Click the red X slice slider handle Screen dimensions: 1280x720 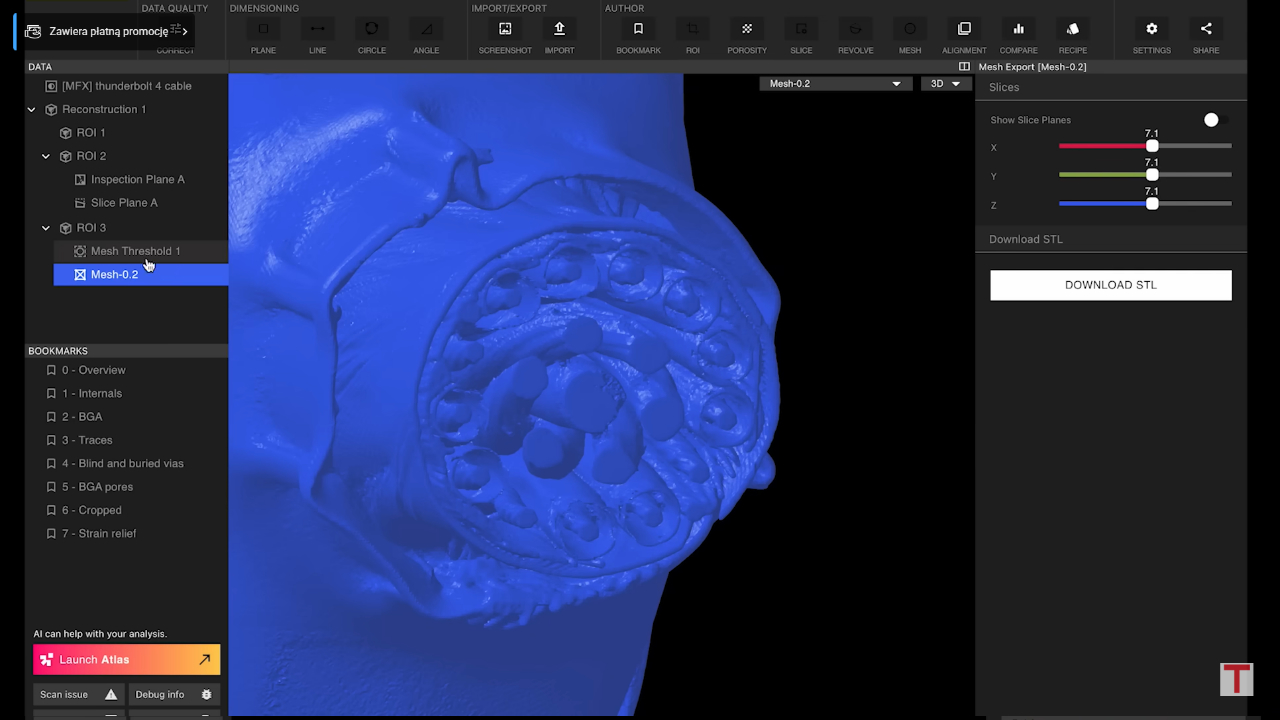point(1152,147)
